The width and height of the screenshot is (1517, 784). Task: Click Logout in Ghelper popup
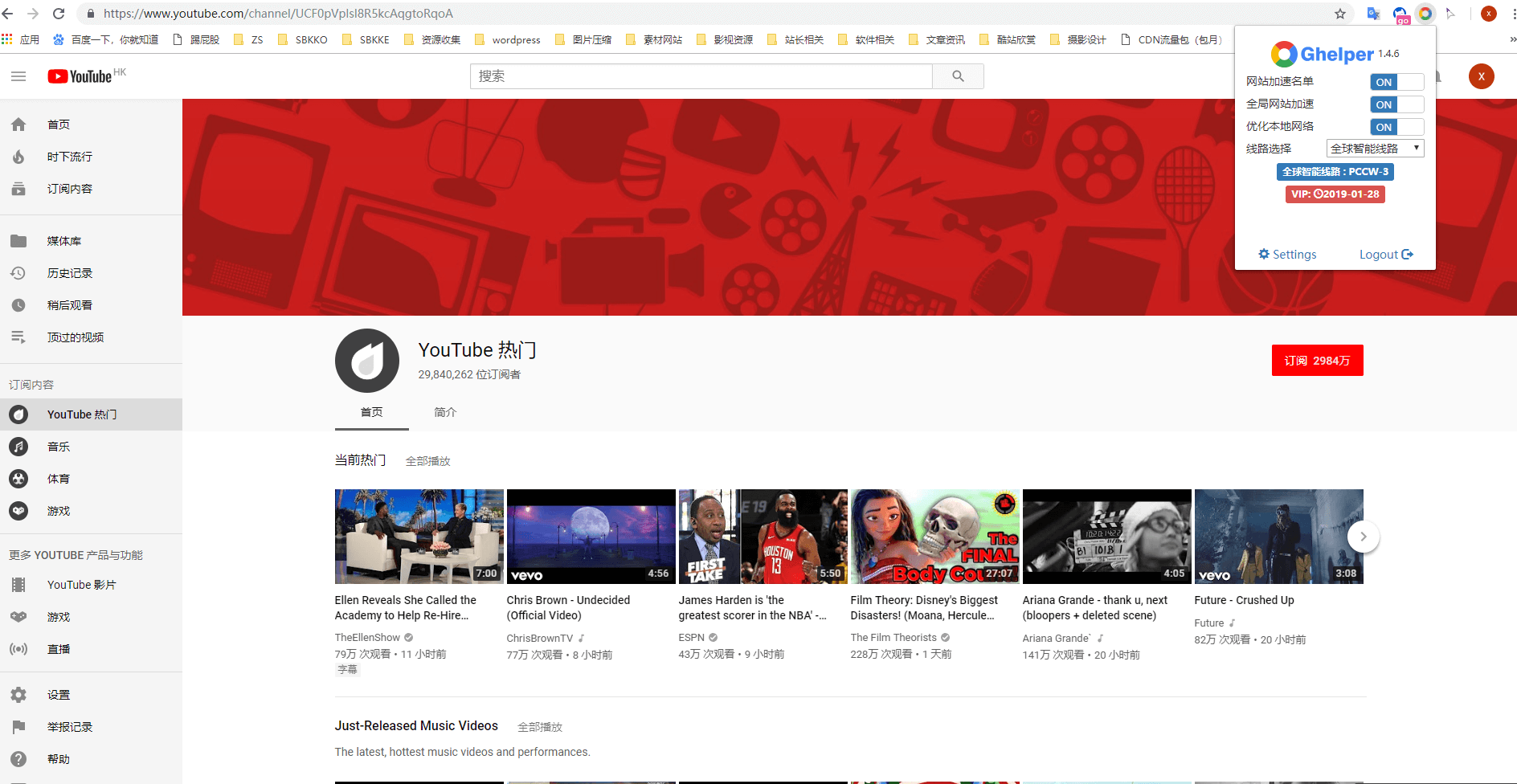(x=1386, y=255)
